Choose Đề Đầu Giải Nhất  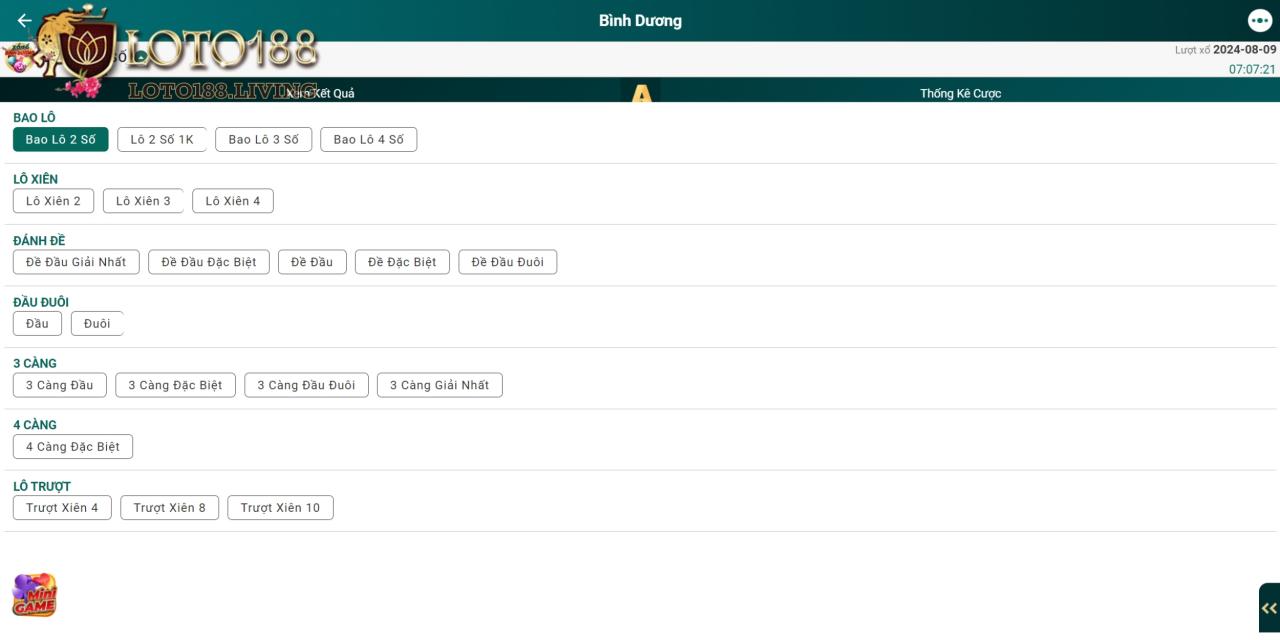[76, 262]
